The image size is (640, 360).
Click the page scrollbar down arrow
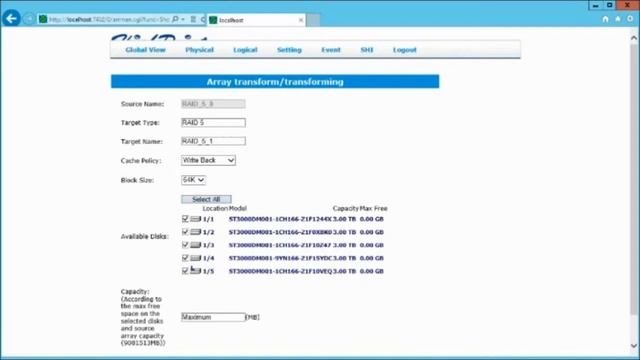point(634,346)
